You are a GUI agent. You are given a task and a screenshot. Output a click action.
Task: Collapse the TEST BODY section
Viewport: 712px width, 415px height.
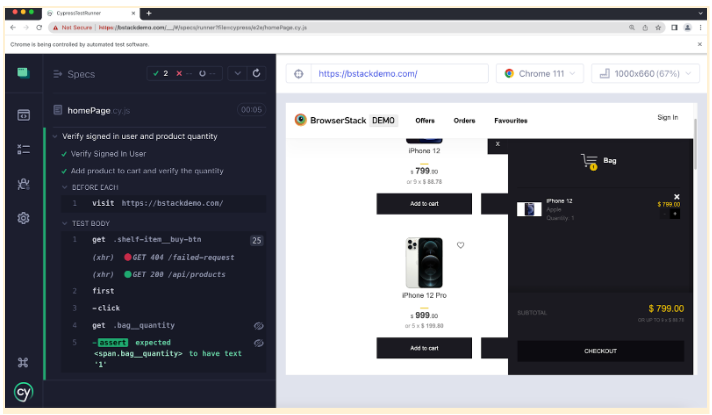(64, 223)
